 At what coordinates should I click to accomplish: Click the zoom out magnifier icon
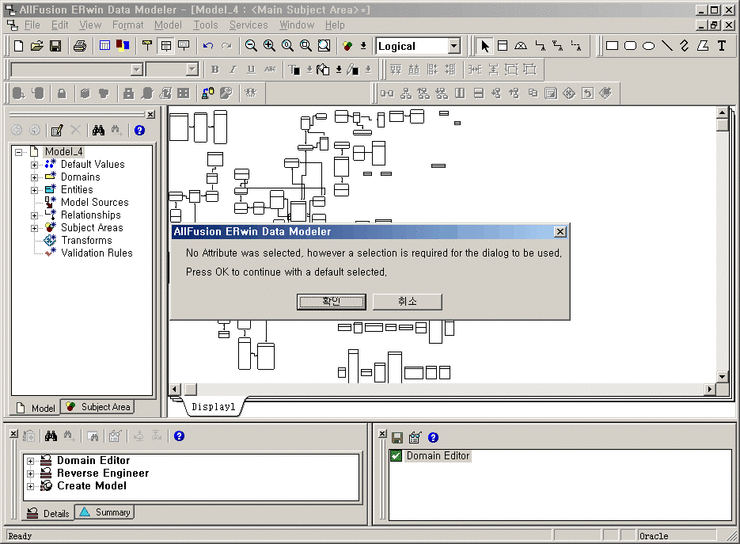[x=251, y=46]
